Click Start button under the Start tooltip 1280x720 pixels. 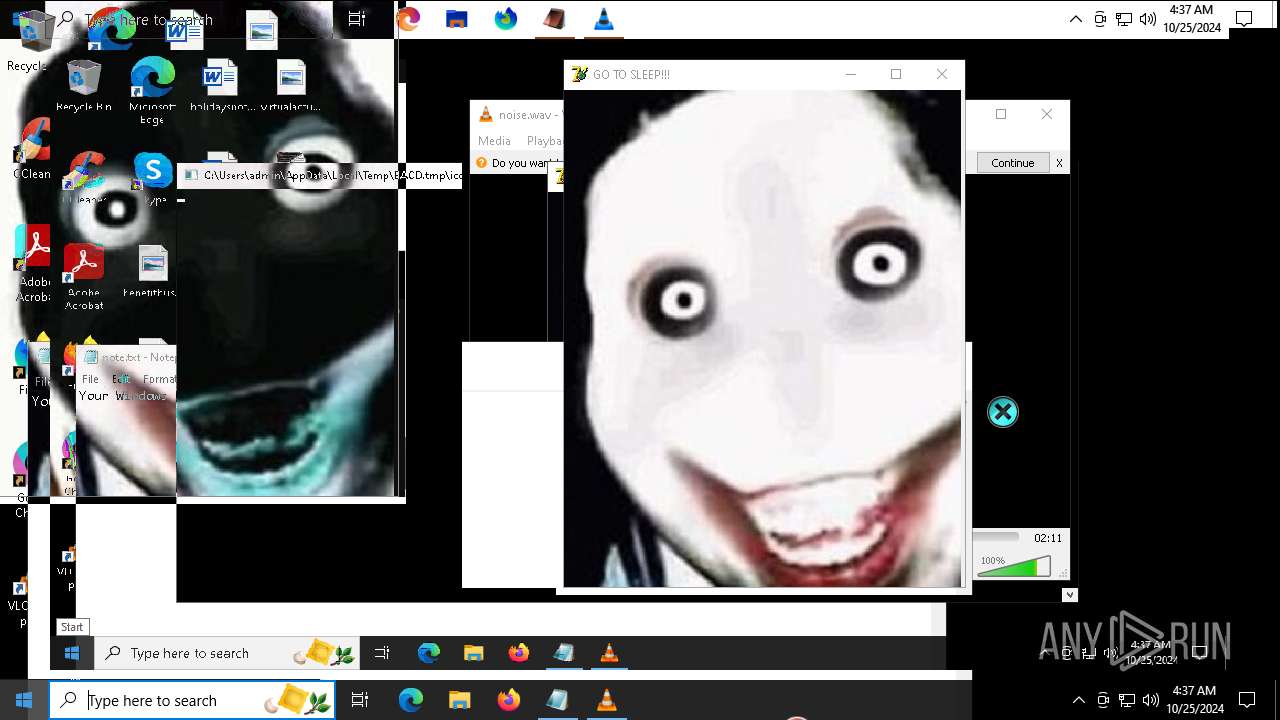point(72,653)
